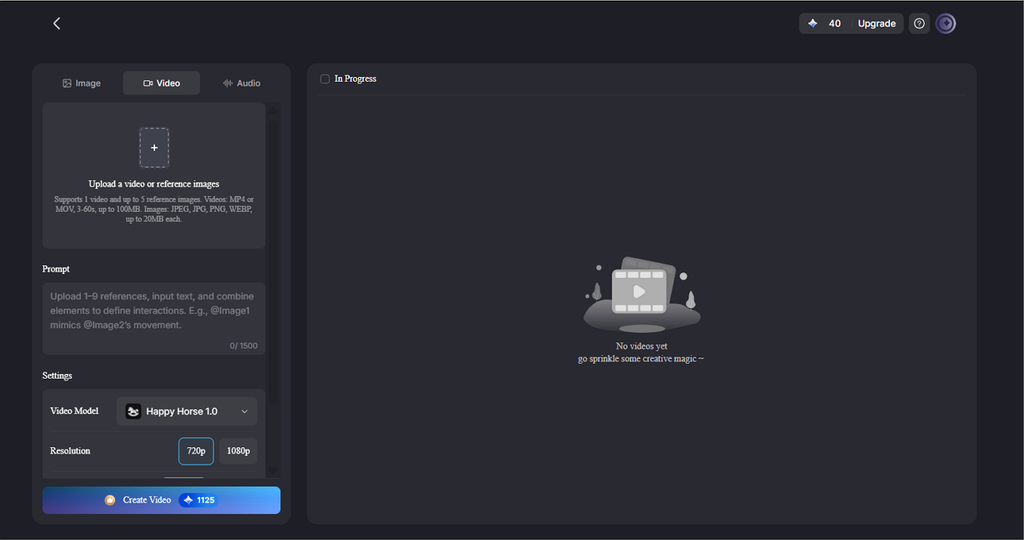Click the empty-state film placeholder illustration
Screen dimensions: 1024x540
(641, 294)
